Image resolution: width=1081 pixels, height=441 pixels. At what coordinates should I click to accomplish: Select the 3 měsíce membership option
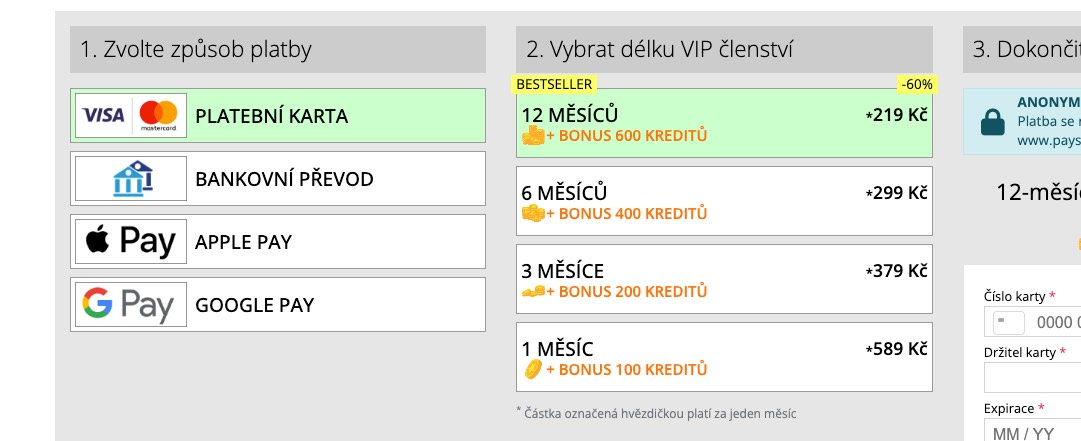[724, 279]
